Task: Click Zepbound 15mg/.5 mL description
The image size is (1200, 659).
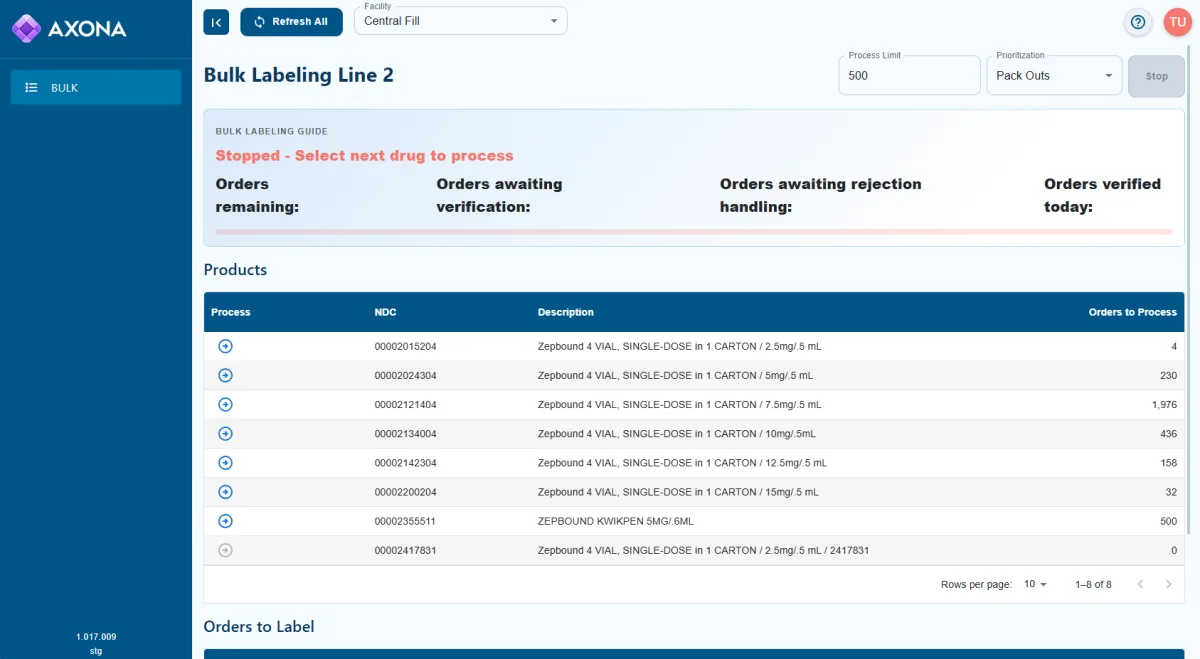Action: click(678, 492)
